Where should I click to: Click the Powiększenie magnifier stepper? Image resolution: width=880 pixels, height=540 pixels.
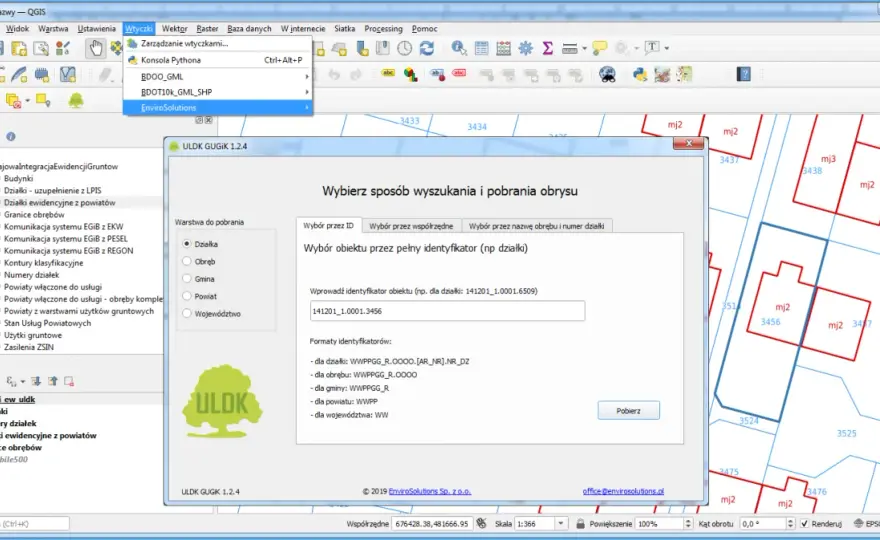click(x=688, y=524)
